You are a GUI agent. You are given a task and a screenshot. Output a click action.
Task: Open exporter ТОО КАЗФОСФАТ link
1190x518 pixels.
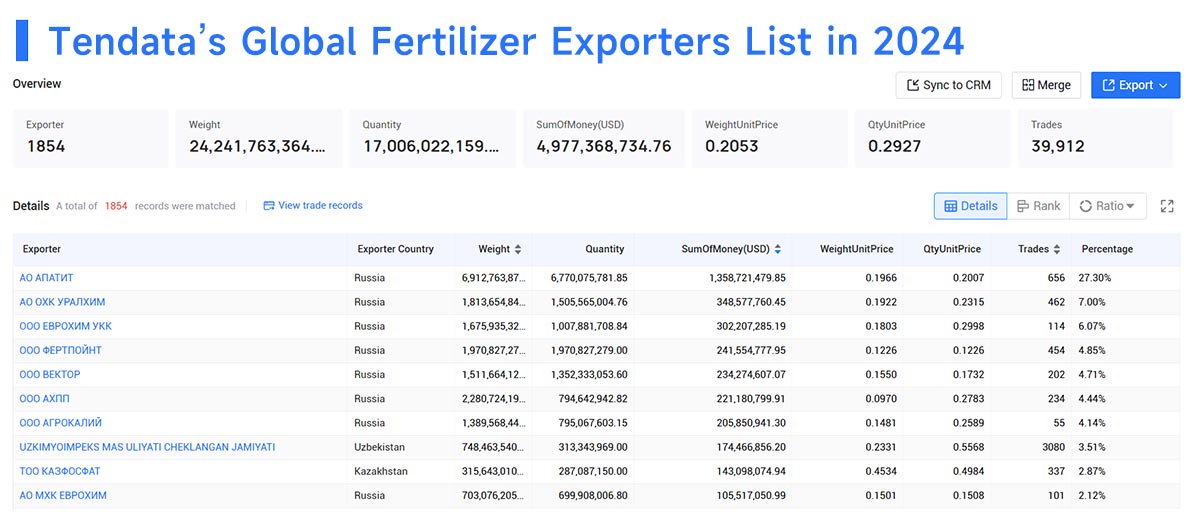pos(60,471)
